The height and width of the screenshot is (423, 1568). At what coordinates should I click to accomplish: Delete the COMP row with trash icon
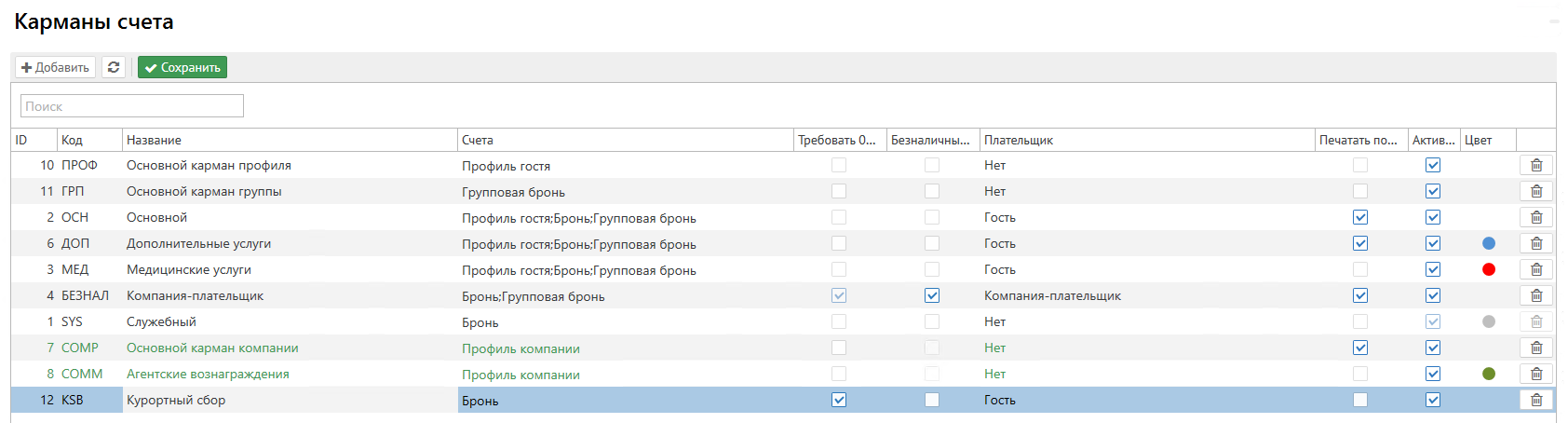tap(1536, 348)
